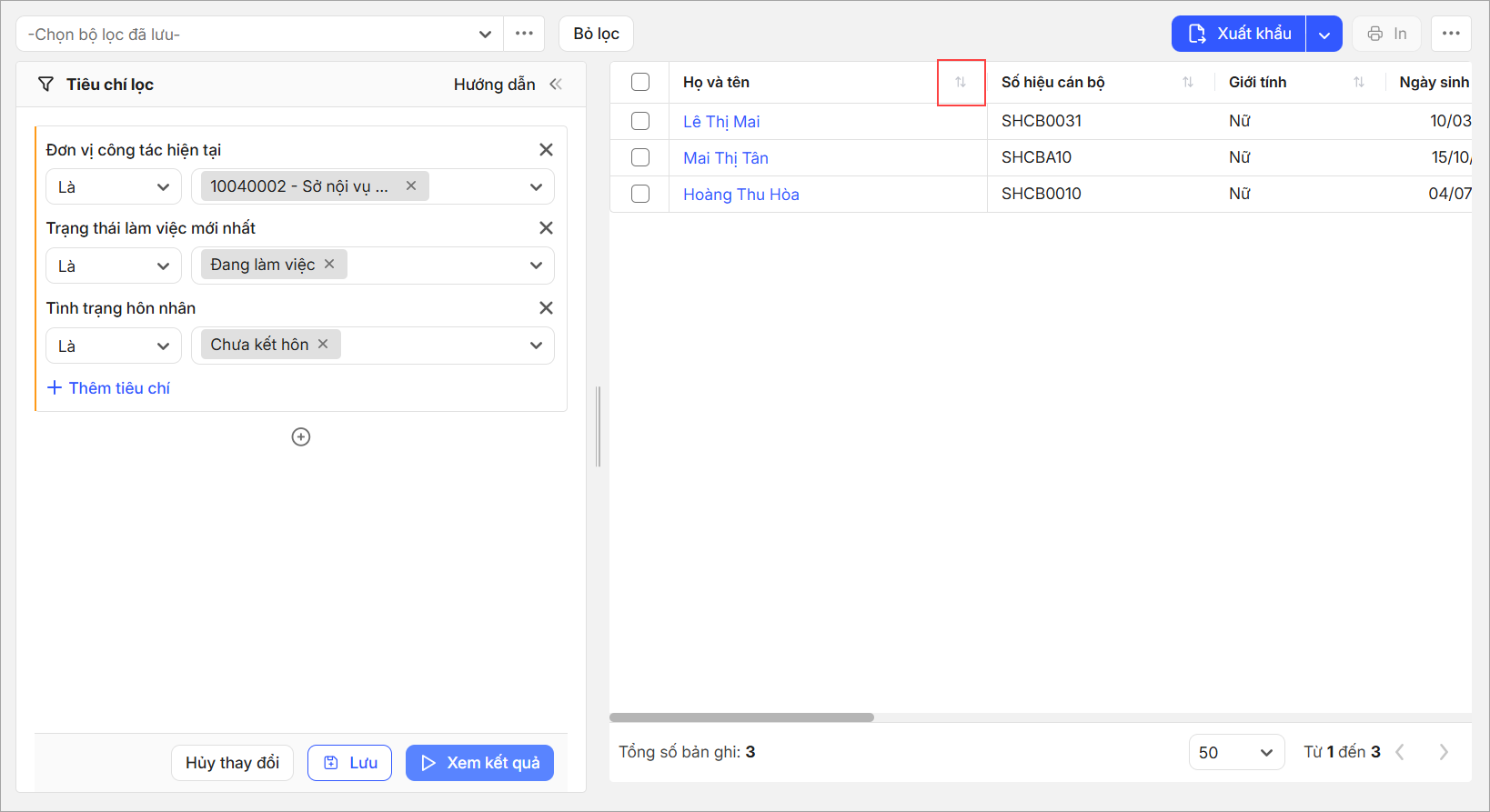Run the filter with Xem kết quả
Viewport: 1490px width, 812px height.
click(479, 763)
